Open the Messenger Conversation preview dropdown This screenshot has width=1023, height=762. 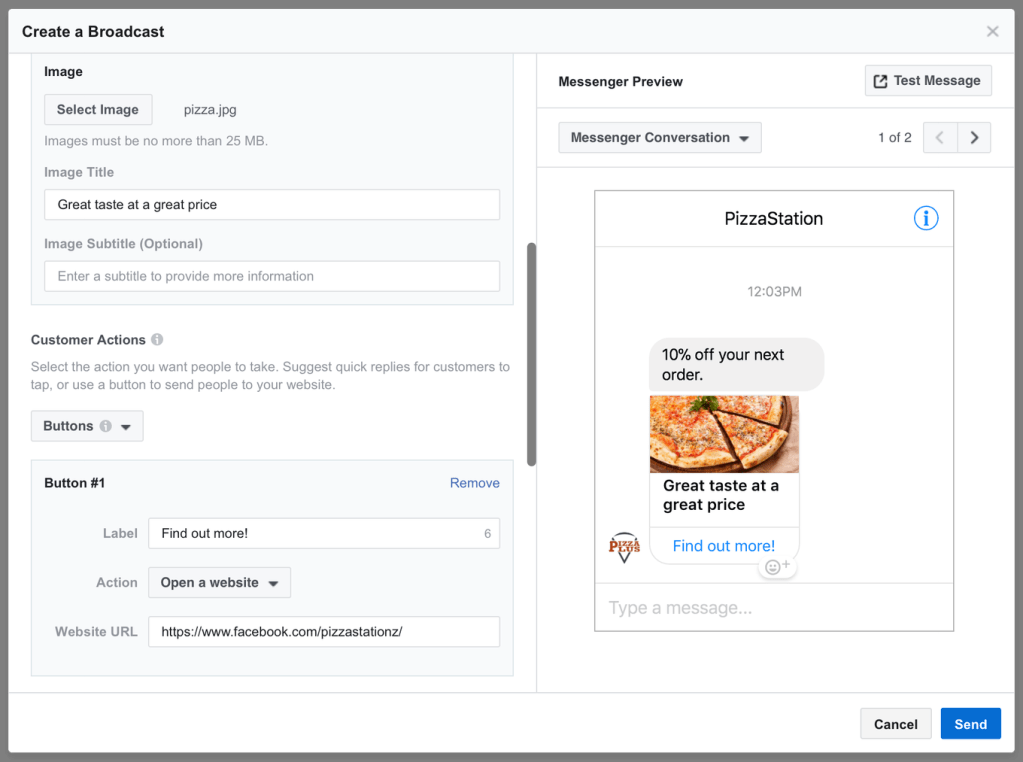point(660,138)
